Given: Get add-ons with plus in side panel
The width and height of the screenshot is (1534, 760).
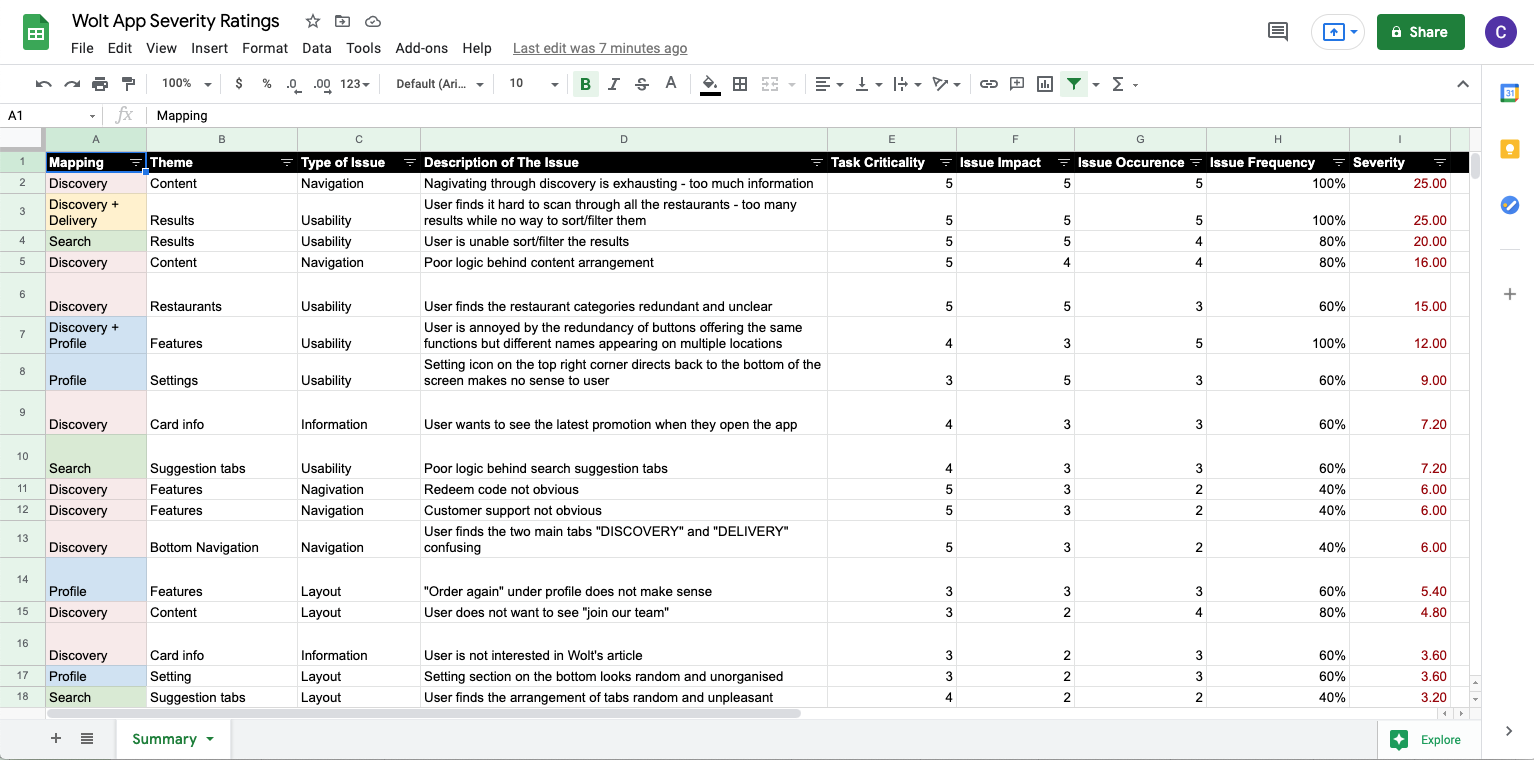Looking at the screenshot, I should click(1510, 294).
